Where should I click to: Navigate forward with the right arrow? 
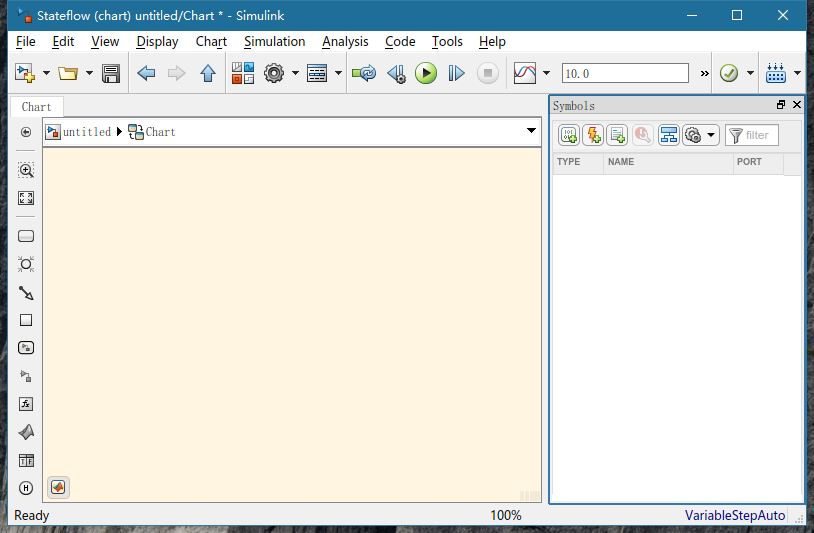click(177, 73)
